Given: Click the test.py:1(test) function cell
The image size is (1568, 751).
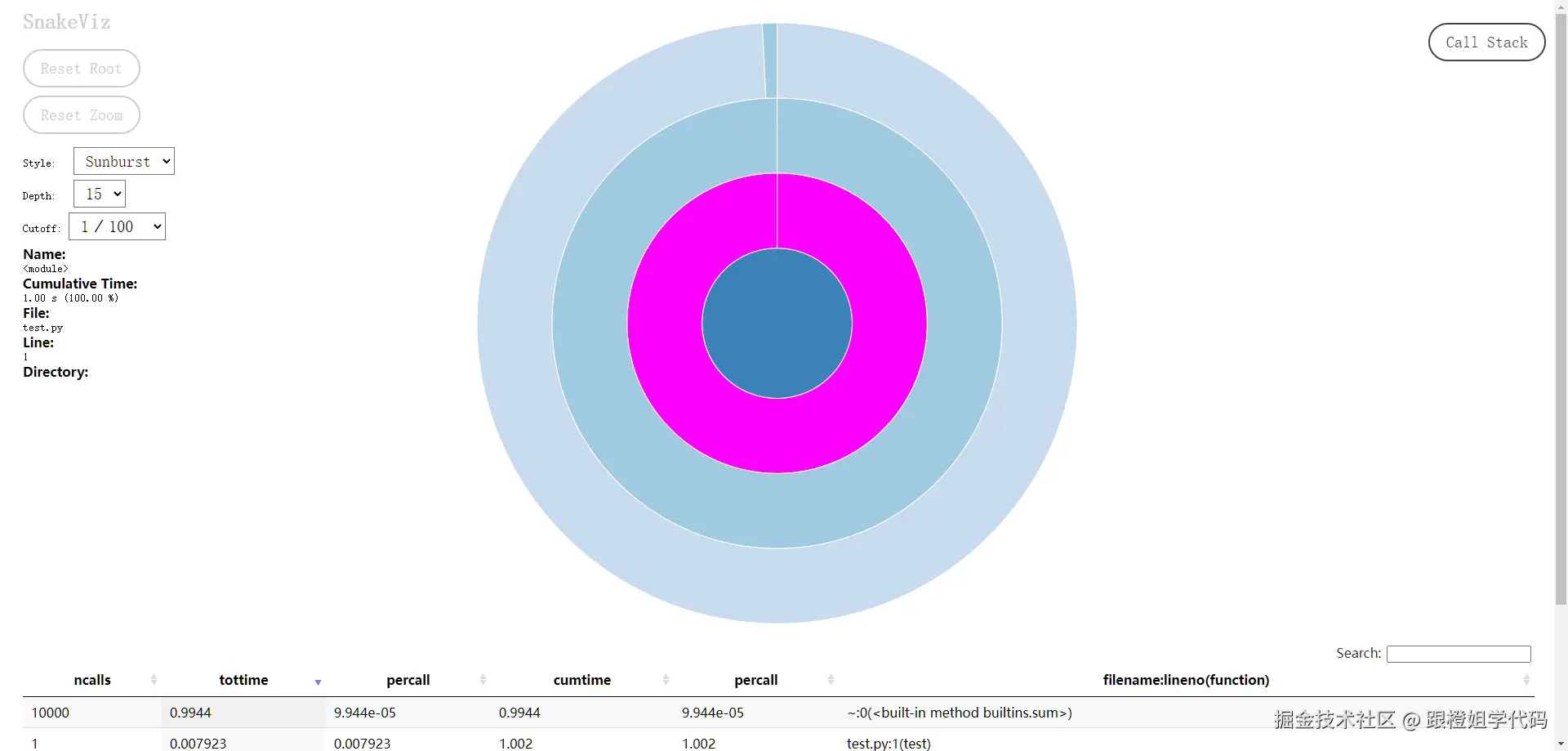Looking at the screenshot, I should point(889,743).
